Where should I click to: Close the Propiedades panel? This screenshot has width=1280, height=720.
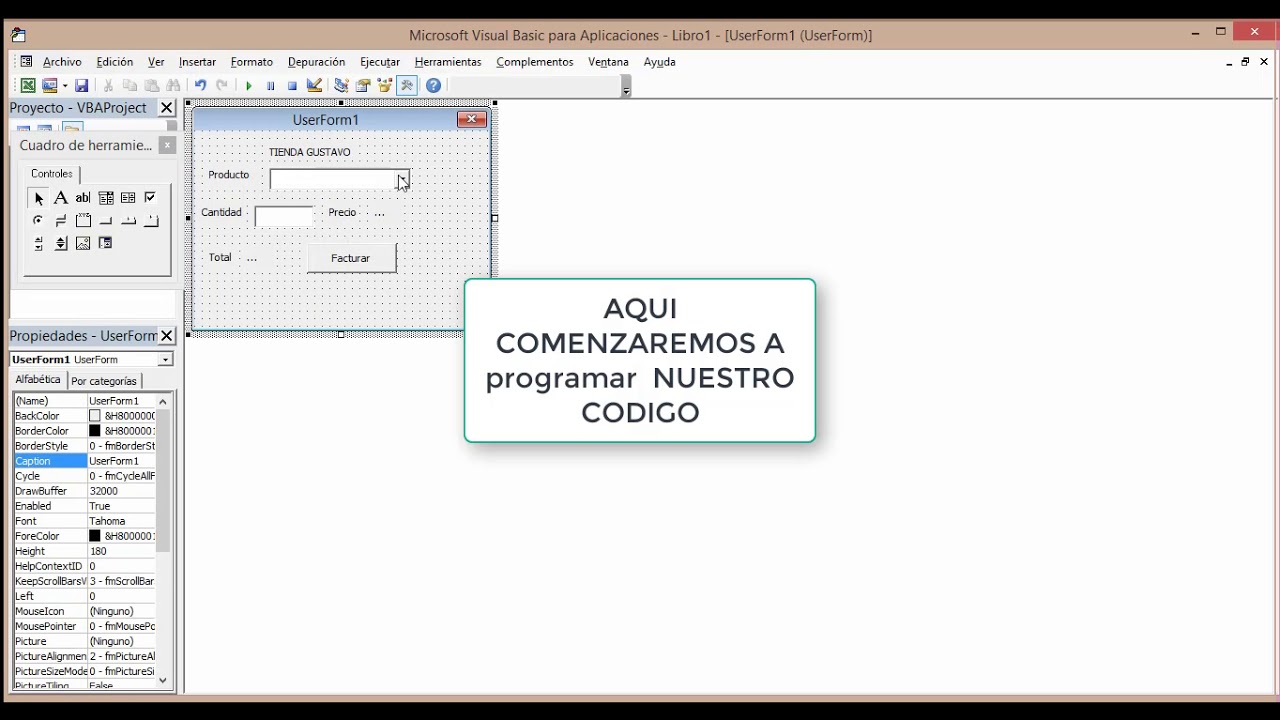[167, 336]
